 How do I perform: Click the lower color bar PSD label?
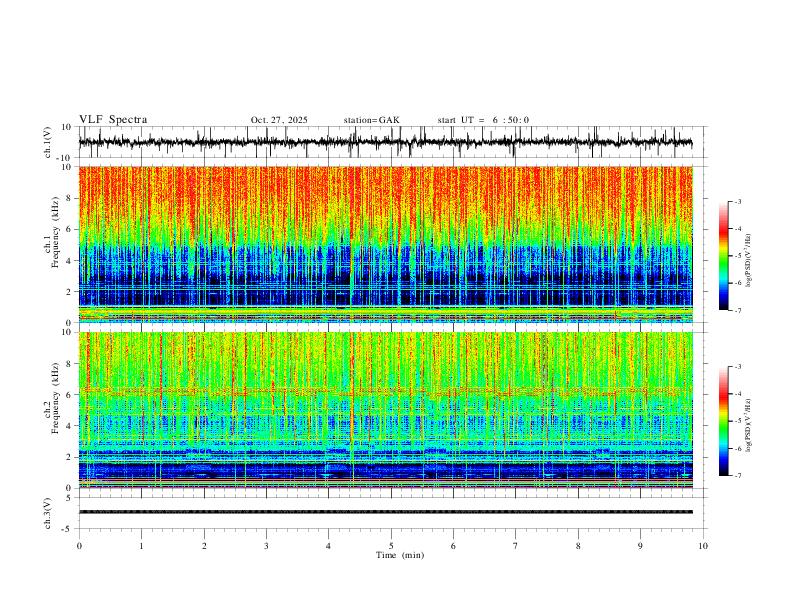pos(748,425)
